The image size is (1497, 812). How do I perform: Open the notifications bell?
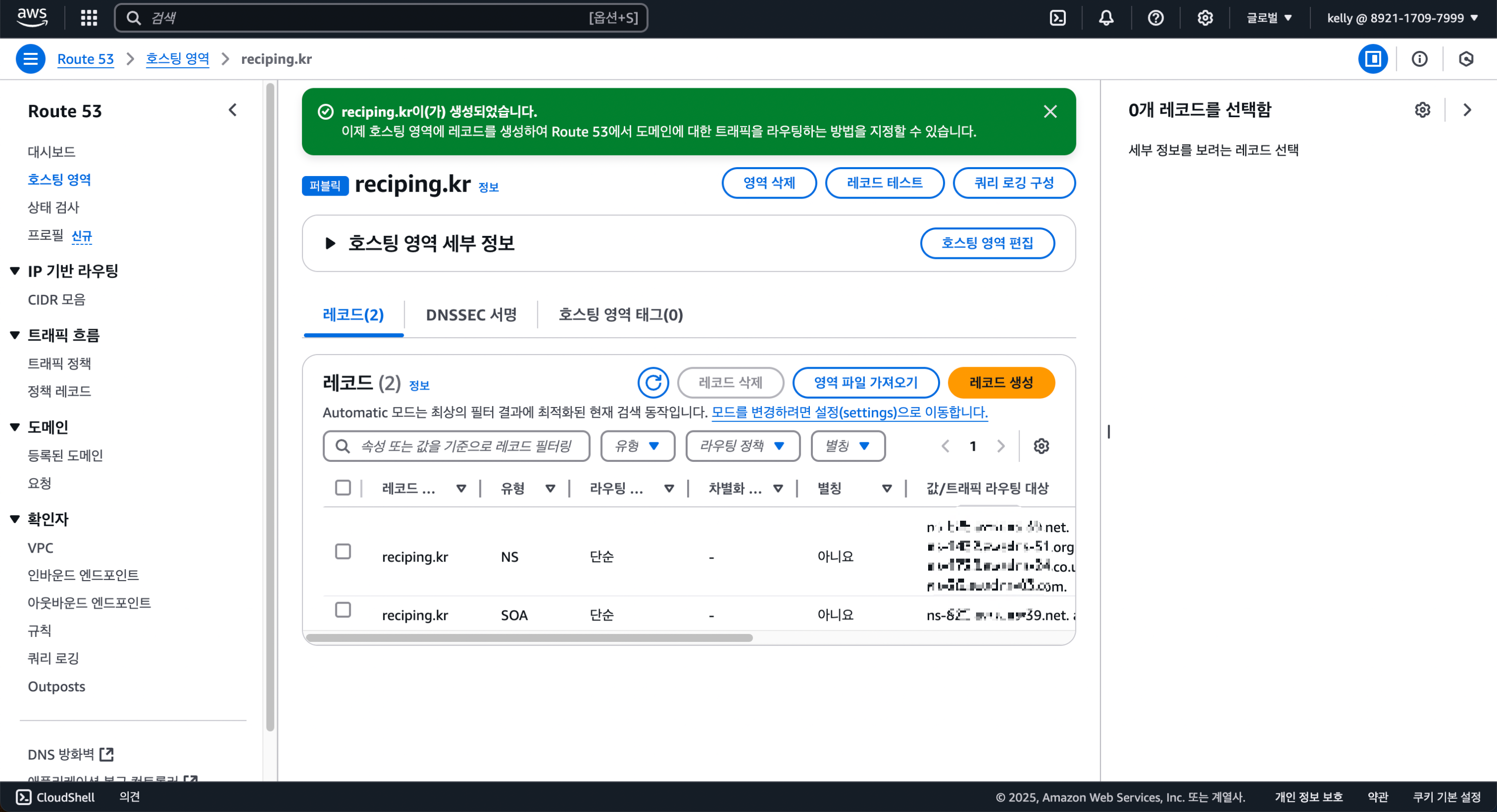coord(1105,18)
